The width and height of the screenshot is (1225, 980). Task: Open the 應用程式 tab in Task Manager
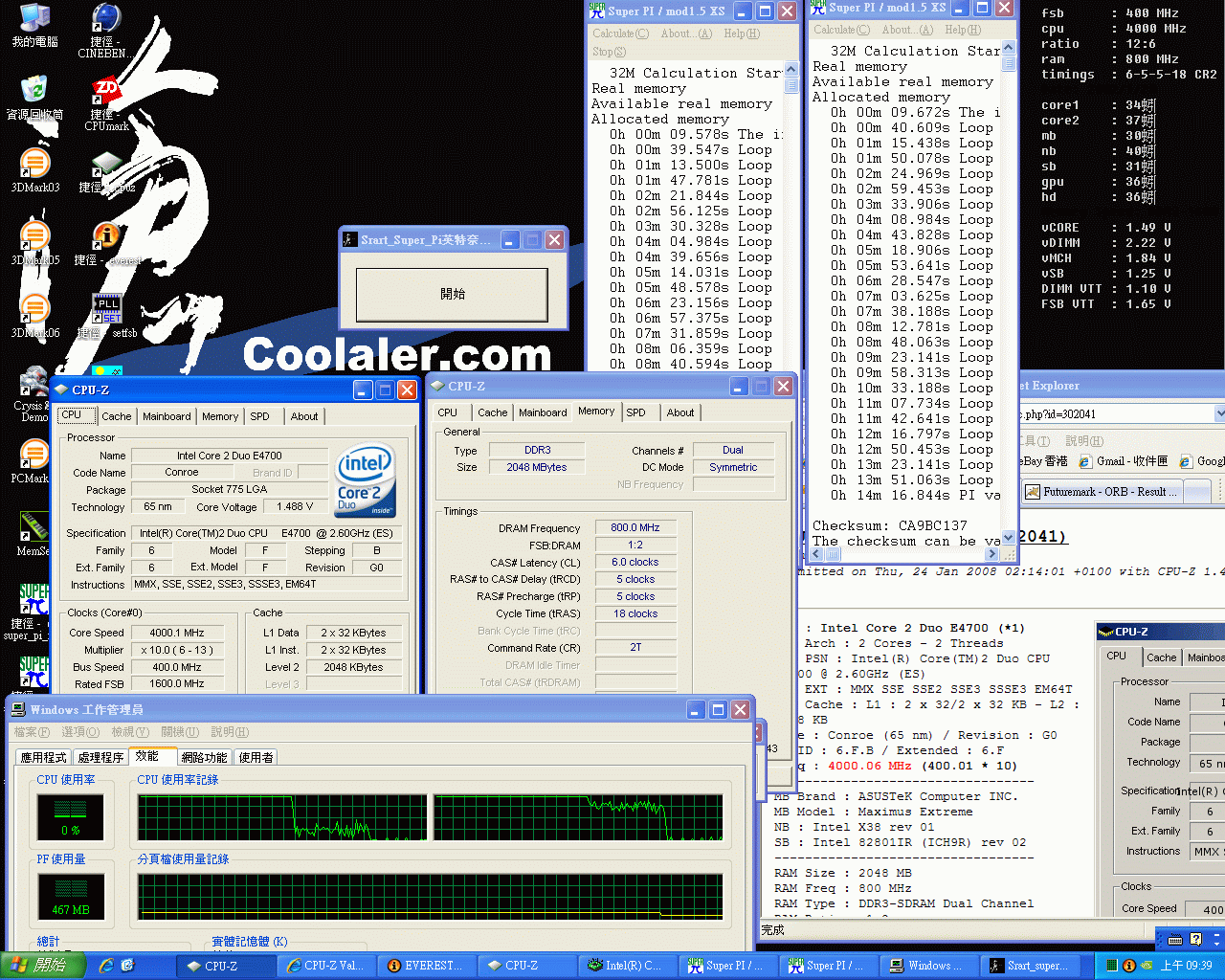tap(44, 757)
